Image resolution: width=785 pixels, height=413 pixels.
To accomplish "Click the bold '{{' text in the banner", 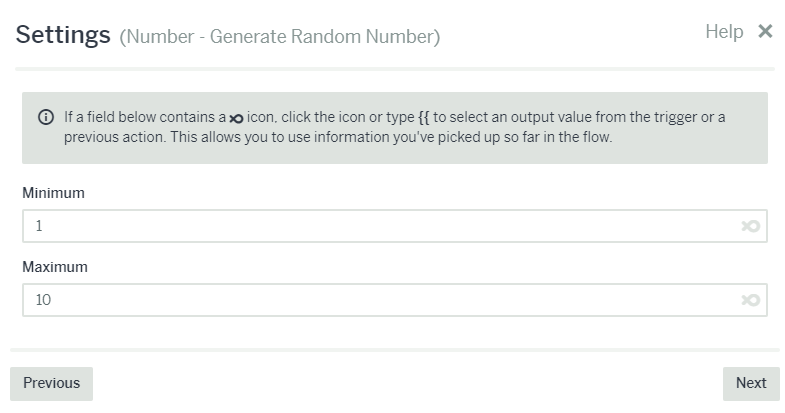I will [424, 117].
